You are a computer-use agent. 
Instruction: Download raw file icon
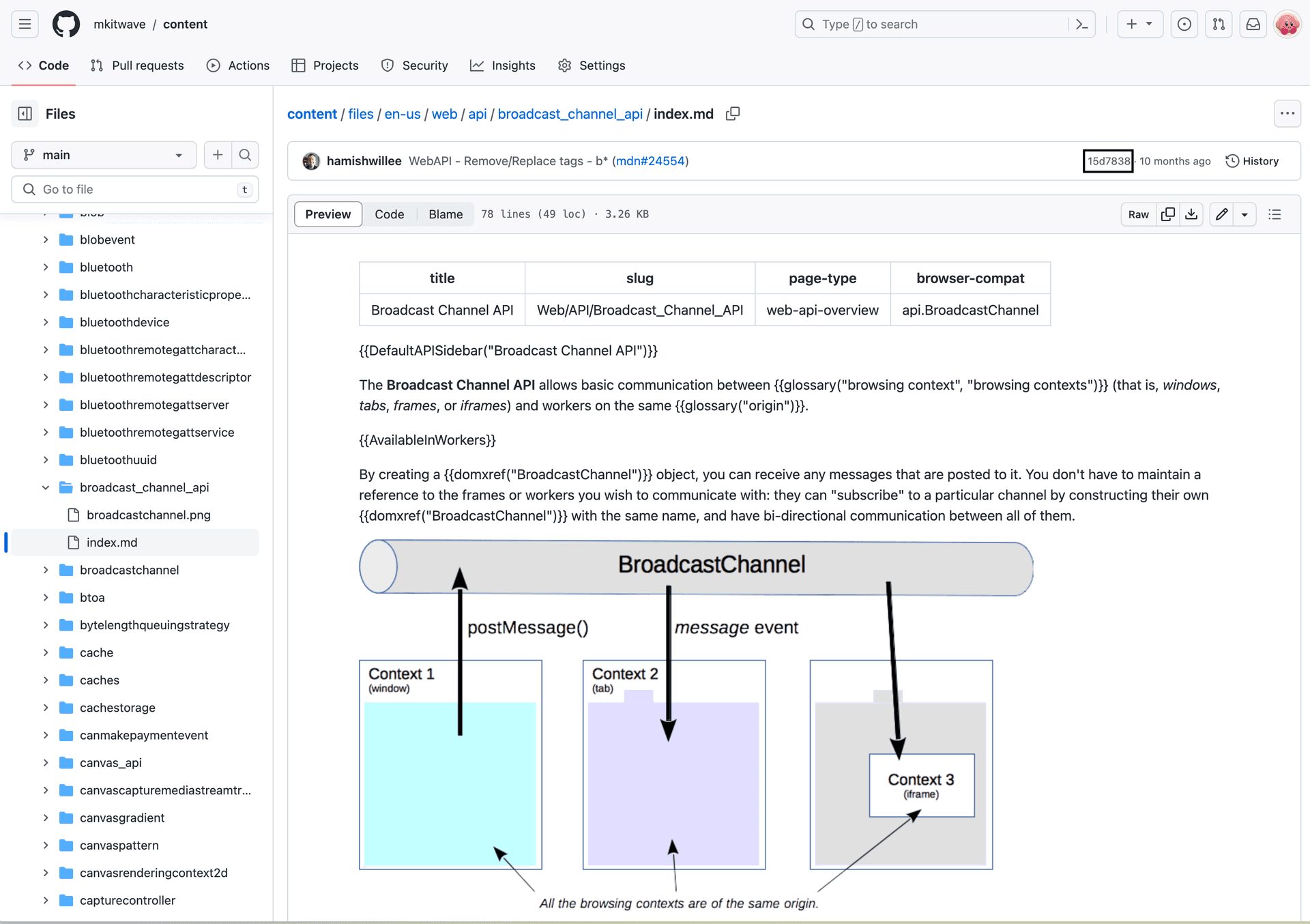click(1191, 214)
